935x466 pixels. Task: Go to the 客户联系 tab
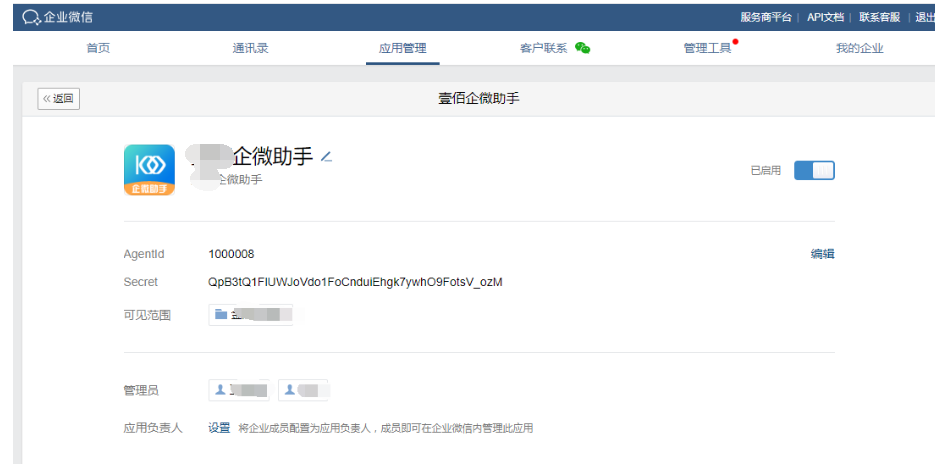tap(543, 49)
